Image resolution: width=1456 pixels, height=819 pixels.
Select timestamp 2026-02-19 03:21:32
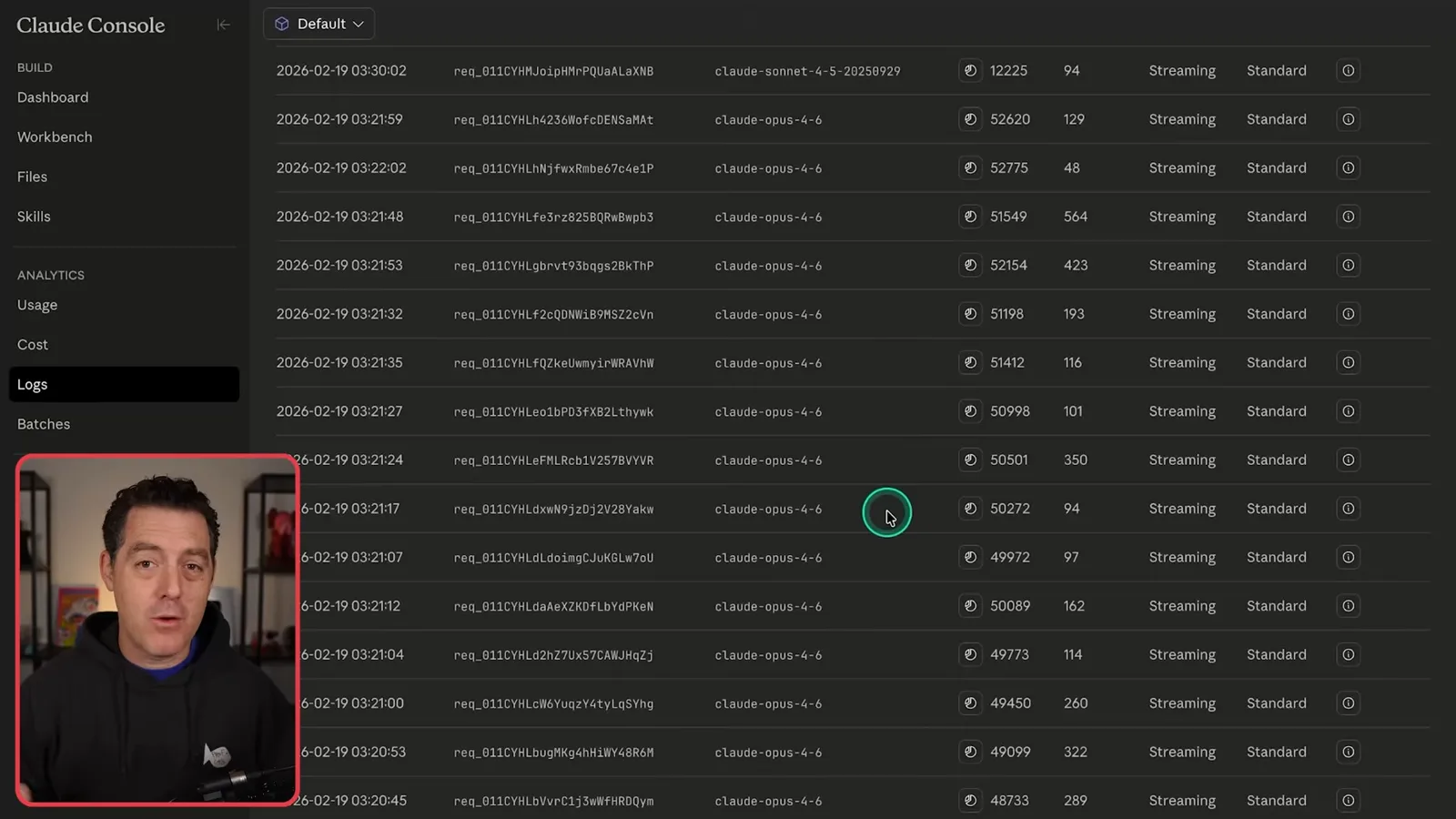(x=339, y=314)
